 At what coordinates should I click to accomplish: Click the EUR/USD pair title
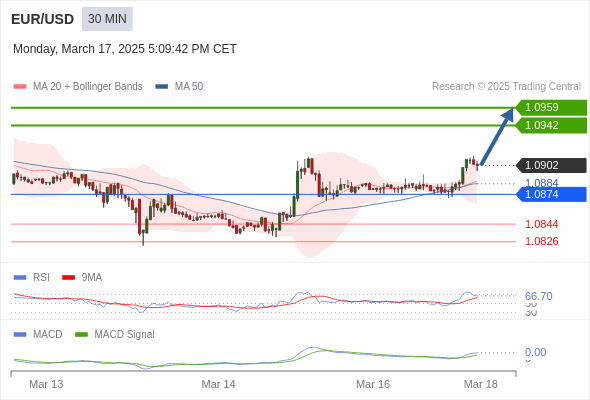pos(43,19)
